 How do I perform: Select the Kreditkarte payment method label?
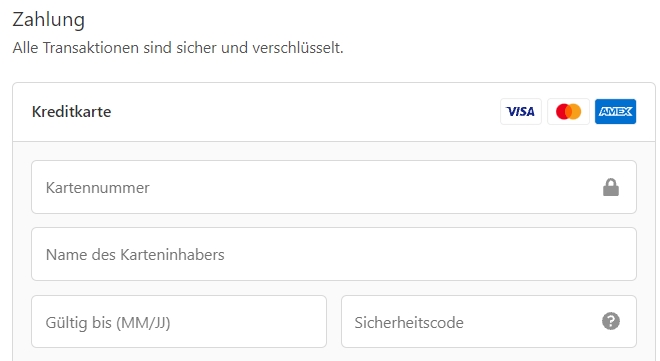pyautogui.click(x=72, y=112)
